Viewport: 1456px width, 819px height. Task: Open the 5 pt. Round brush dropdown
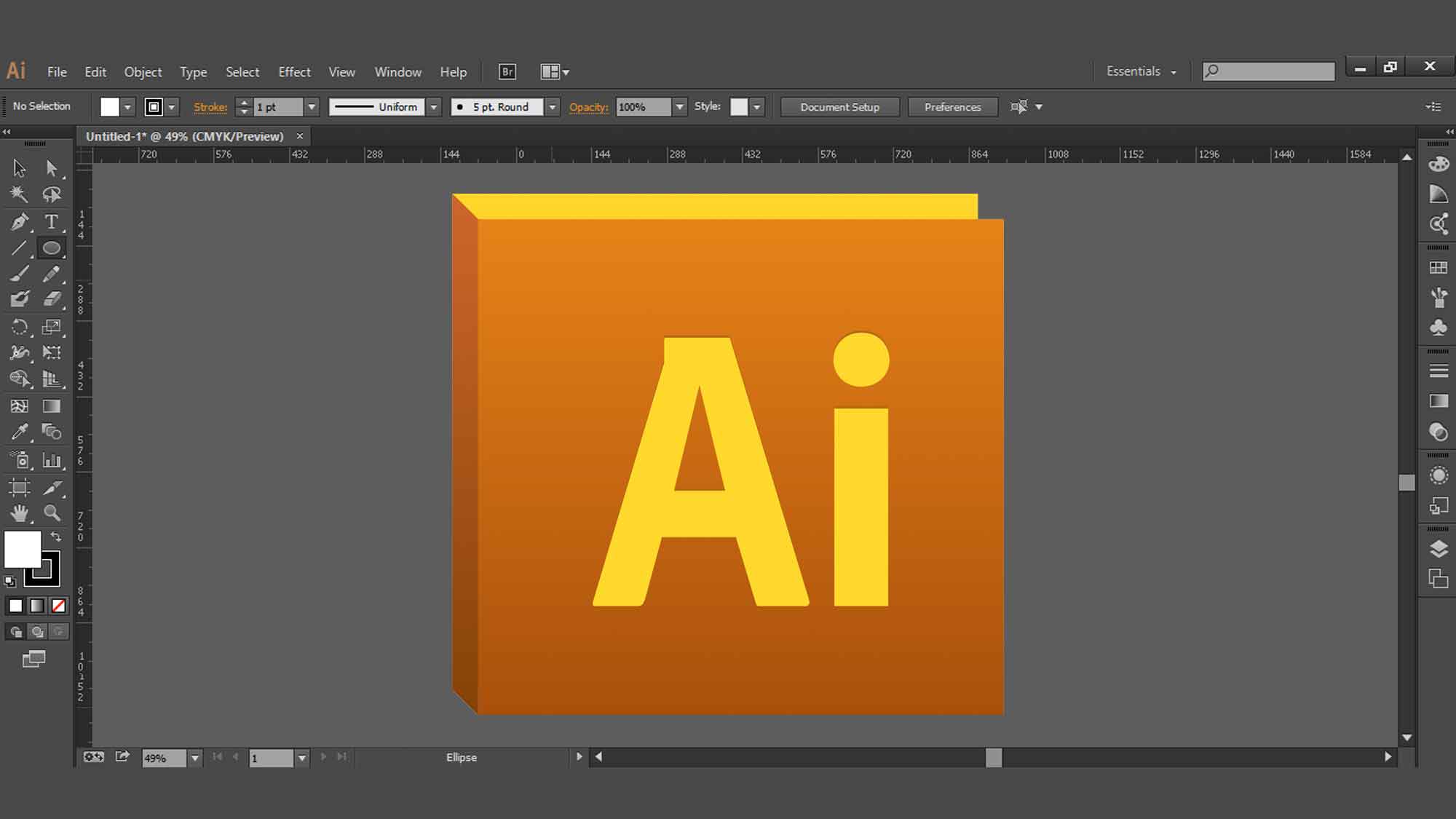click(x=553, y=107)
